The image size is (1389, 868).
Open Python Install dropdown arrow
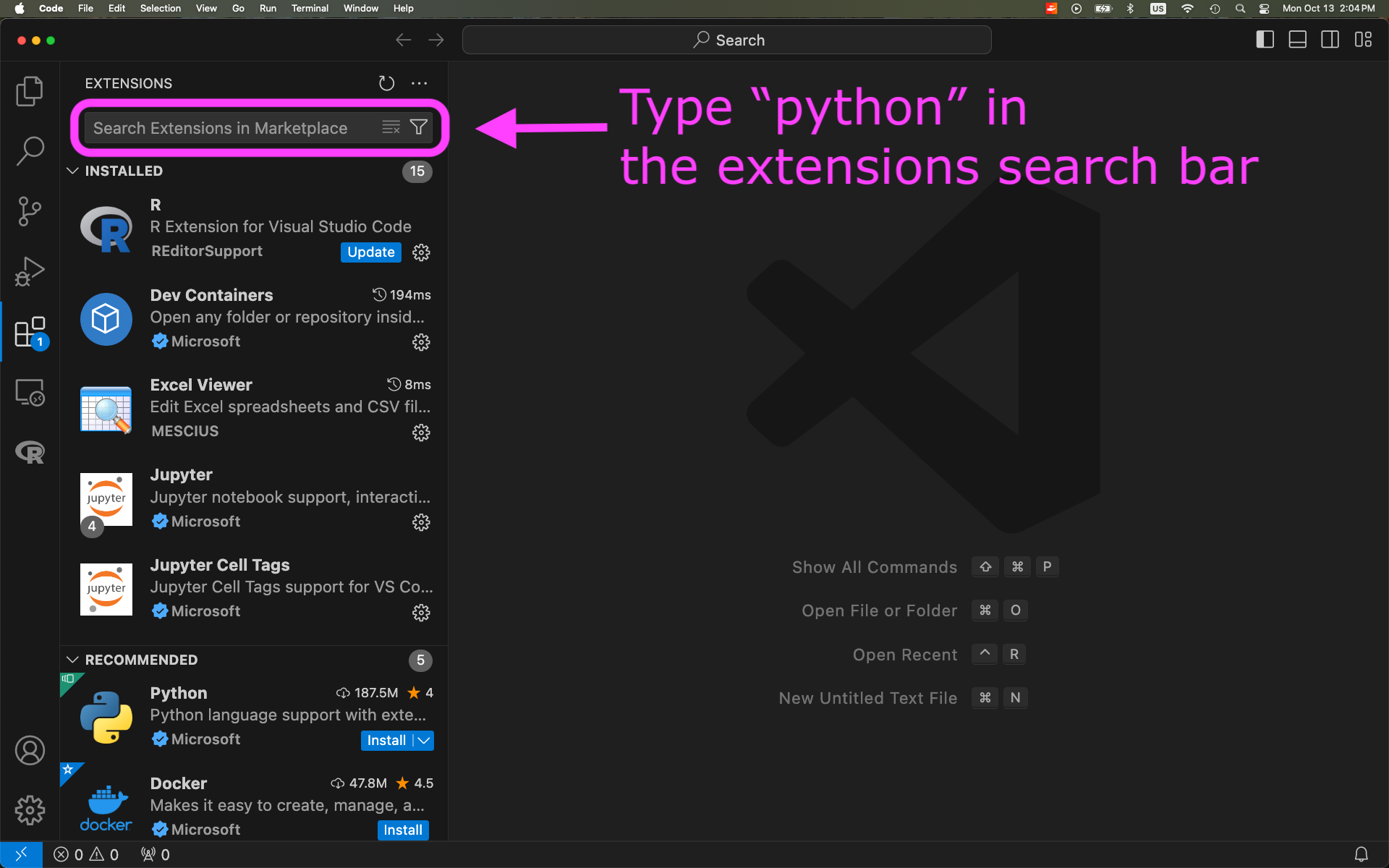(424, 740)
